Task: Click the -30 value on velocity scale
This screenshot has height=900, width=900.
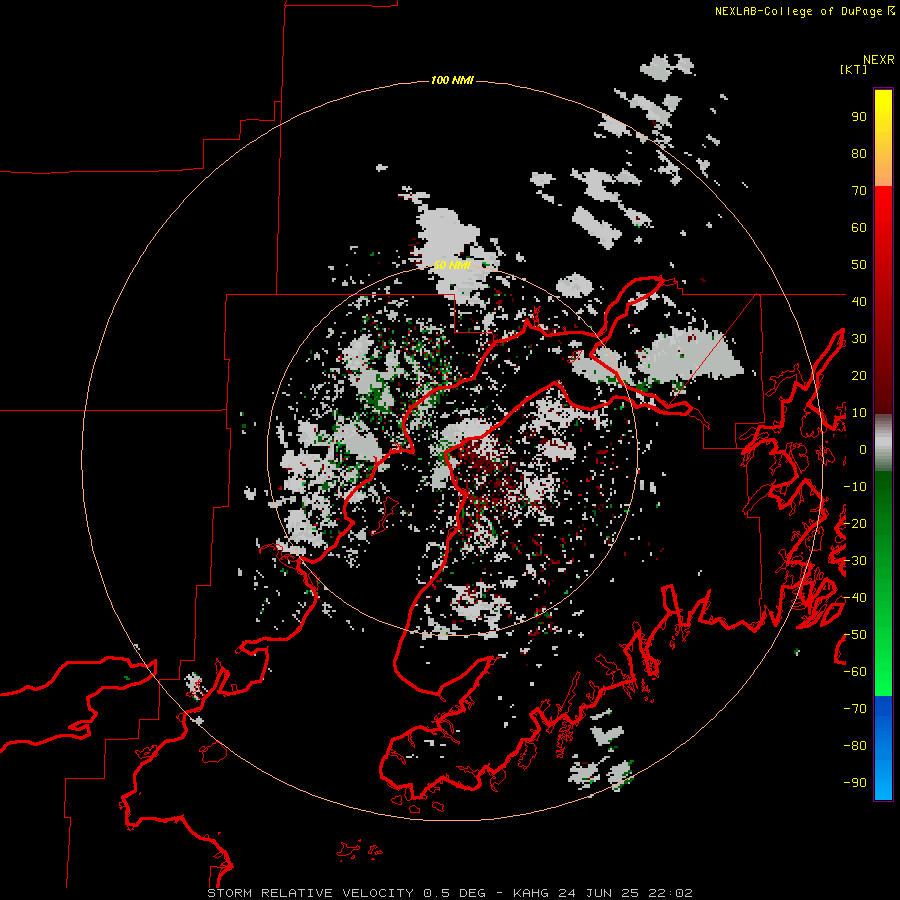Action: [855, 561]
